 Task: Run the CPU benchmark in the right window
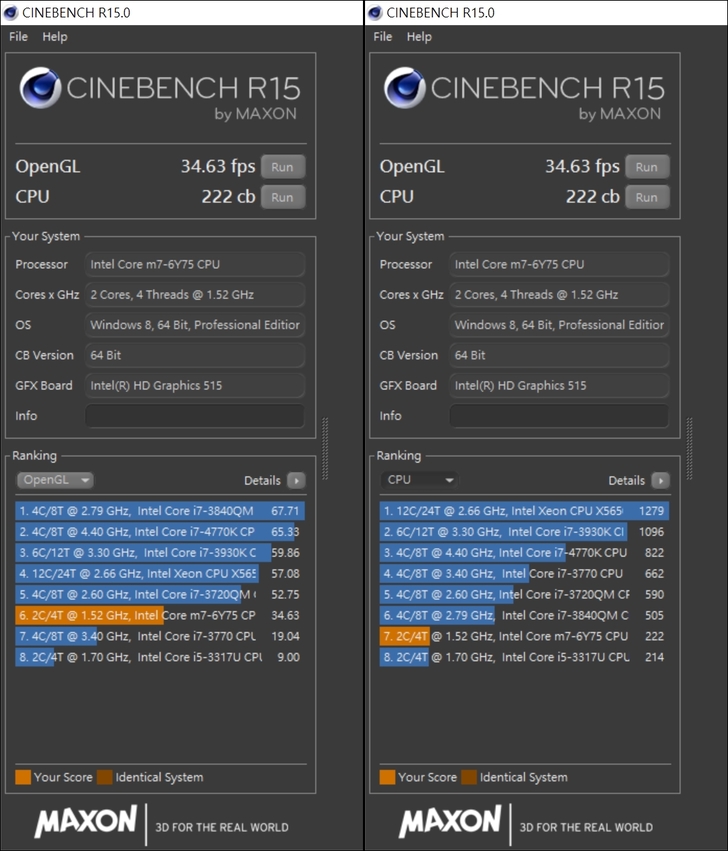click(647, 197)
